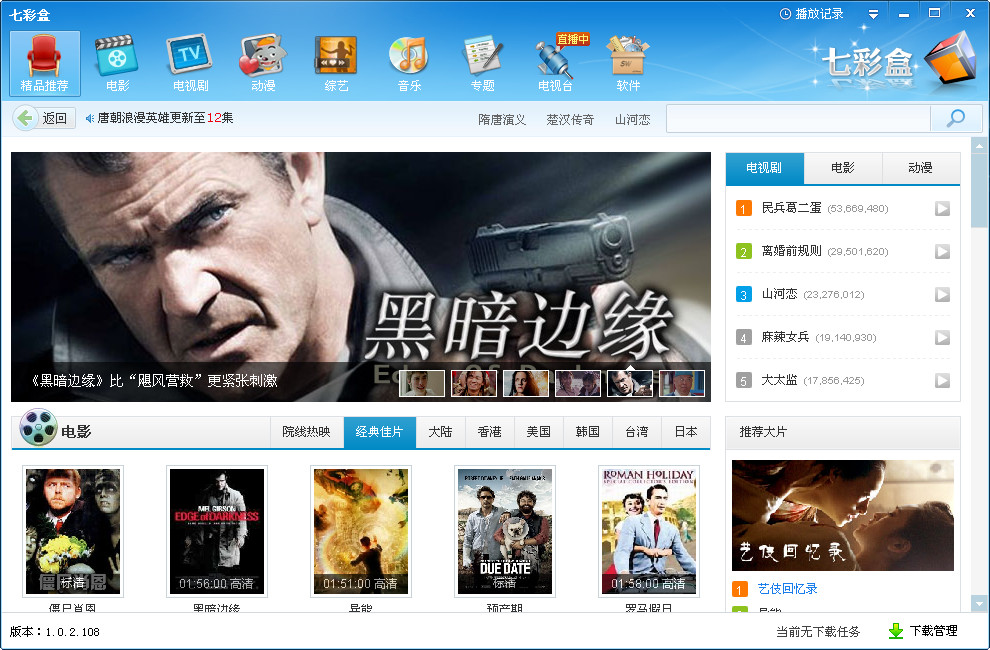The image size is (990, 650).
Task: Open the 电影 movies category icon
Action: [x=117, y=63]
